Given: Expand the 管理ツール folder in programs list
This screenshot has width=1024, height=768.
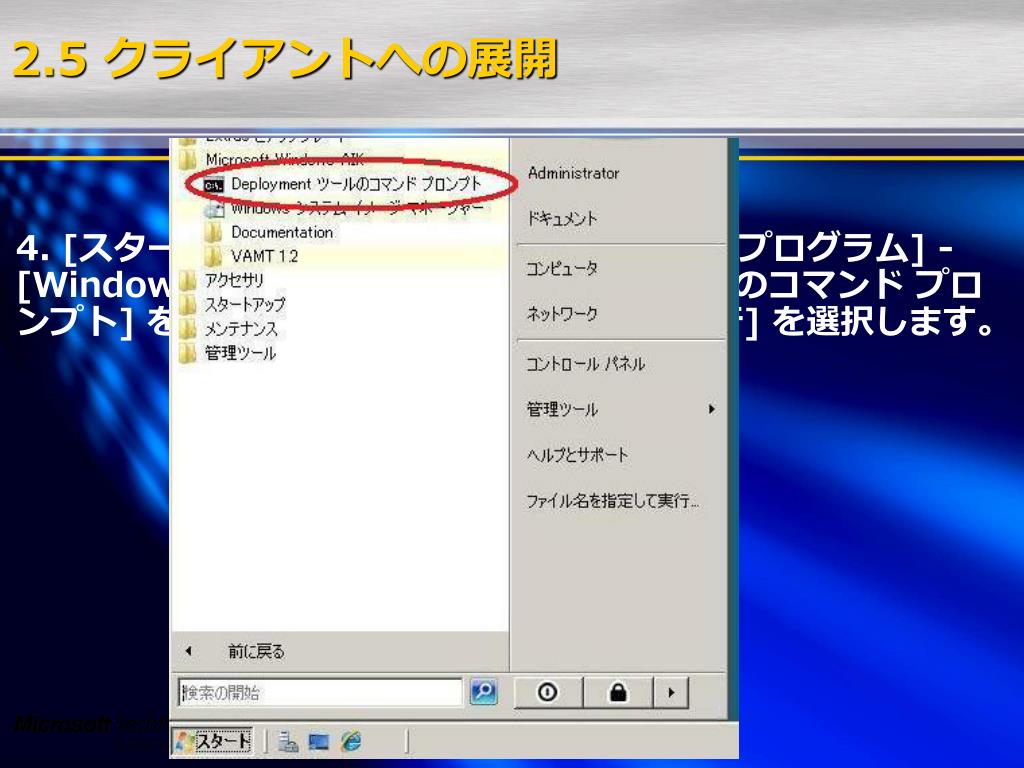Looking at the screenshot, I should 227,353.
